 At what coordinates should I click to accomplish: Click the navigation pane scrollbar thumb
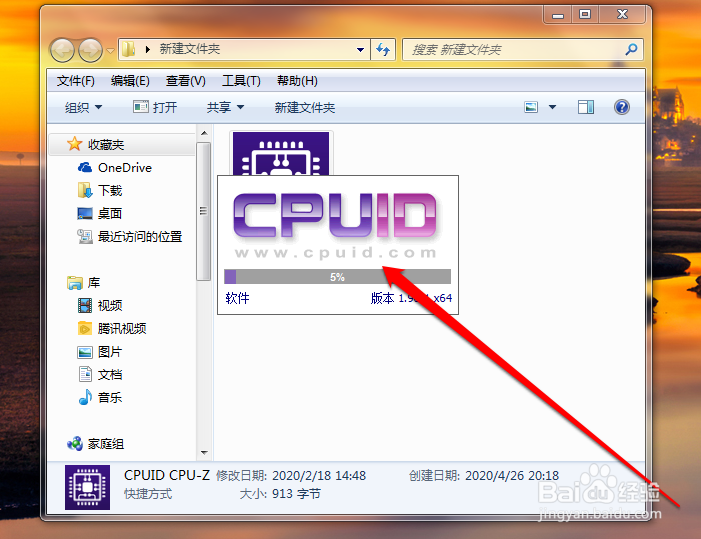point(203,211)
